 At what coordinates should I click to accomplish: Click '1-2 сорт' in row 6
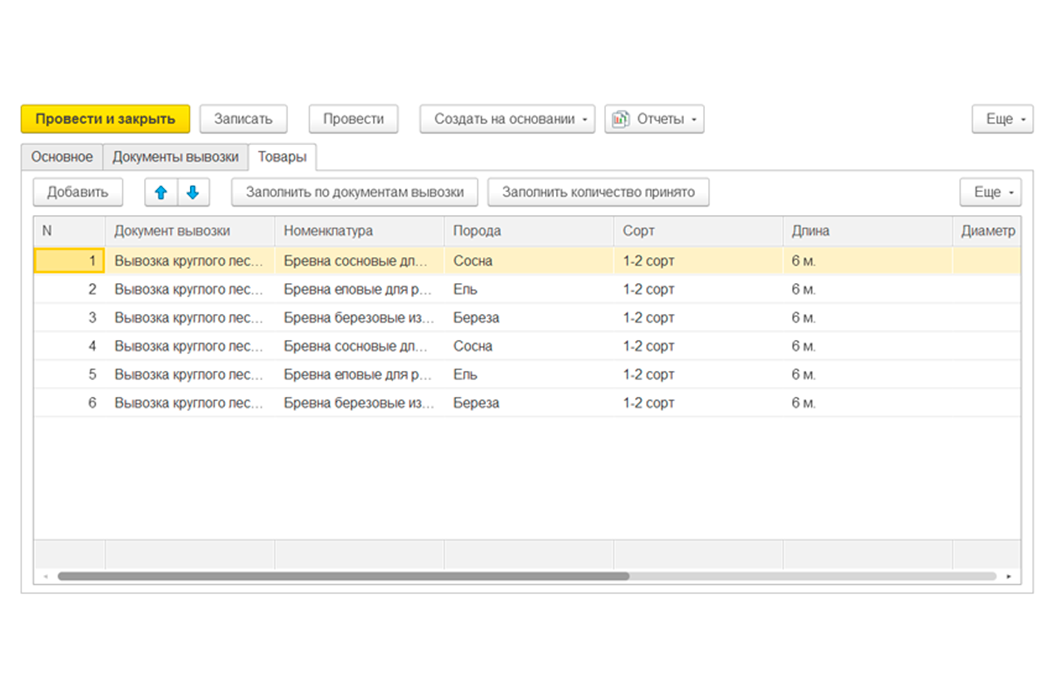pyautogui.click(x=698, y=403)
